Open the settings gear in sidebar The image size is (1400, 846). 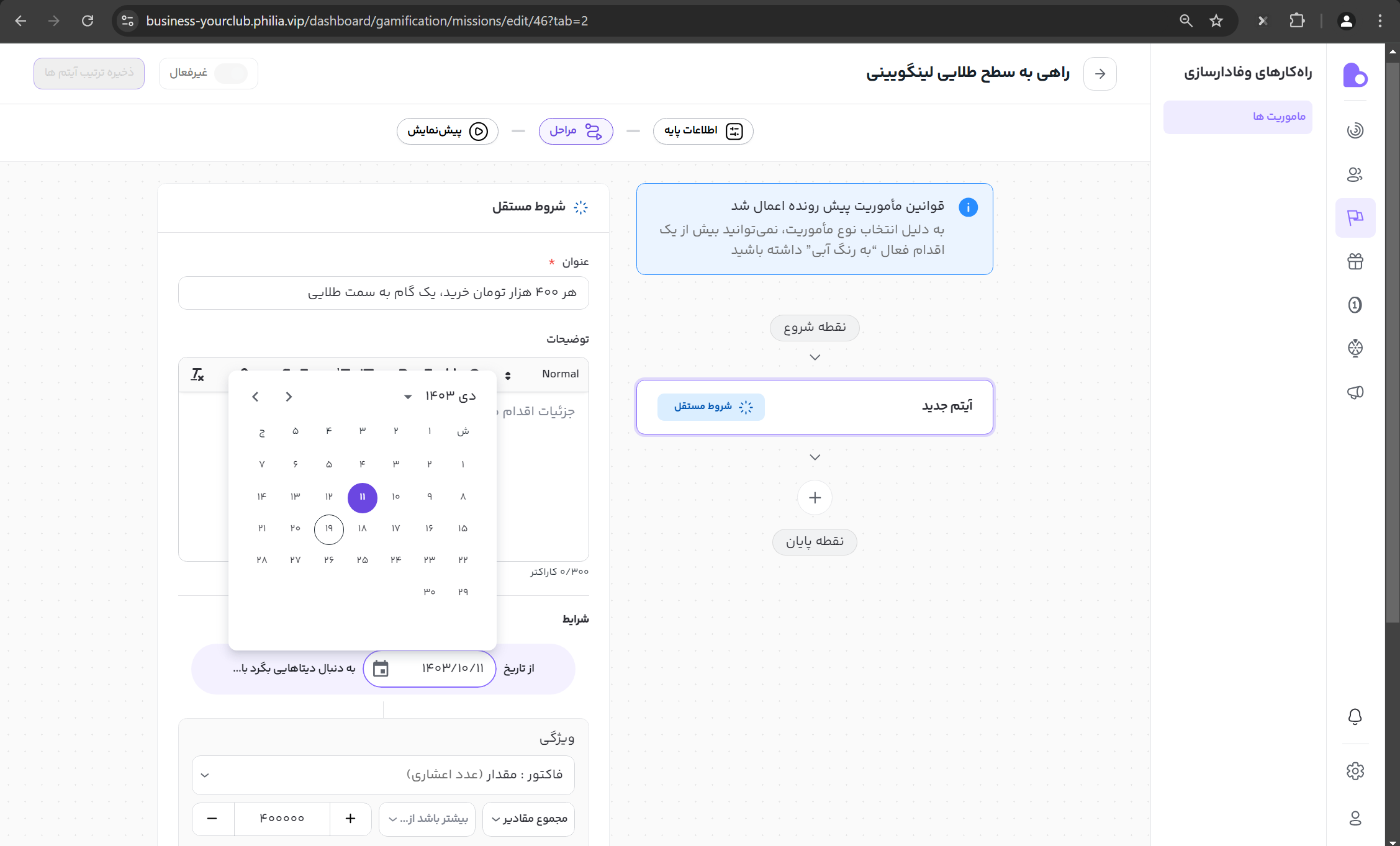1355,771
